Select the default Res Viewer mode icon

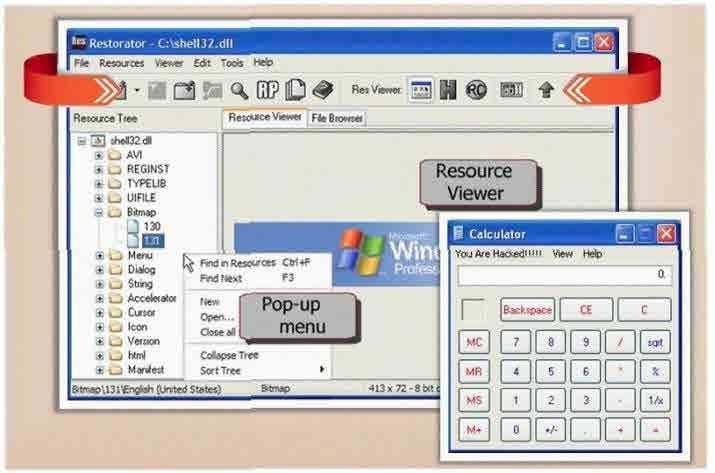pos(420,90)
